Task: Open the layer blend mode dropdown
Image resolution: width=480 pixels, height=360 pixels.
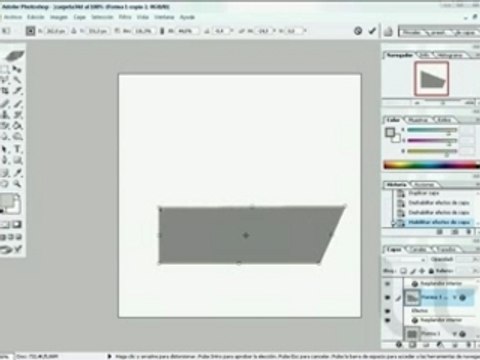Action: click(405, 259)
